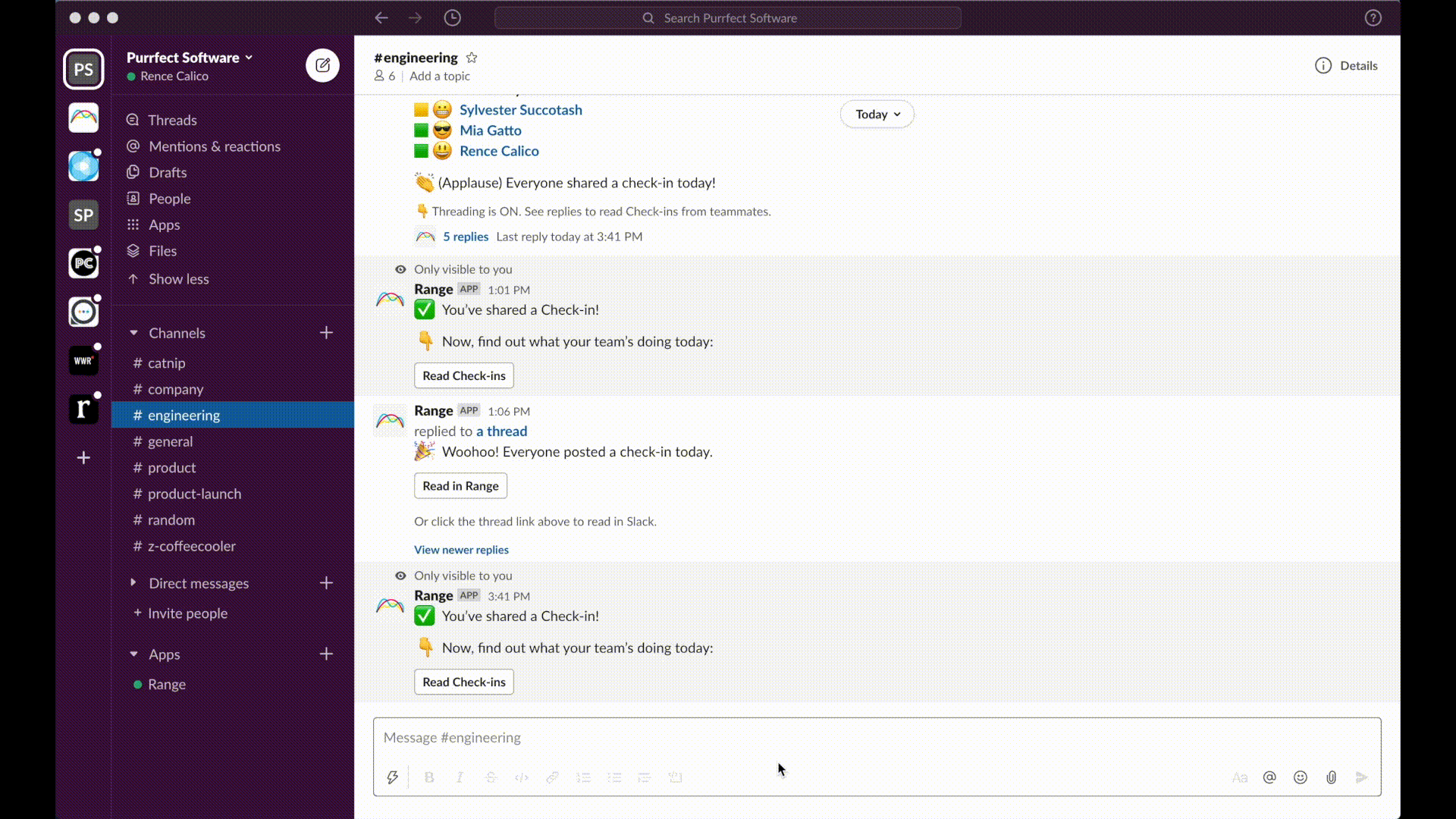Expand the Direct messages section
This screenshot has width=1456, height=819.
coord(133,582)
